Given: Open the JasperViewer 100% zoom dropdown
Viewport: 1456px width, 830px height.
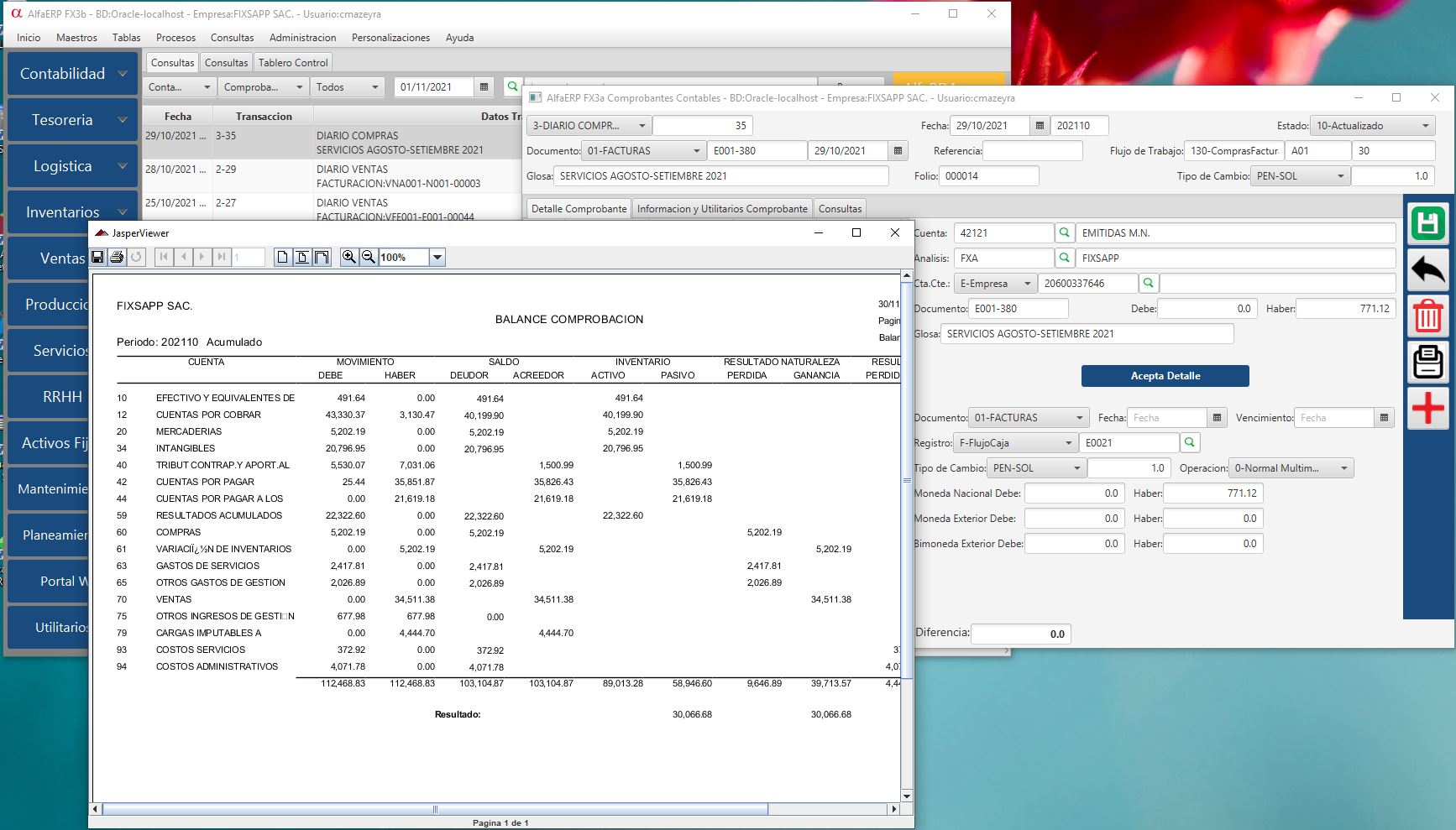Looking at the screenshot, I should [437, 258].
